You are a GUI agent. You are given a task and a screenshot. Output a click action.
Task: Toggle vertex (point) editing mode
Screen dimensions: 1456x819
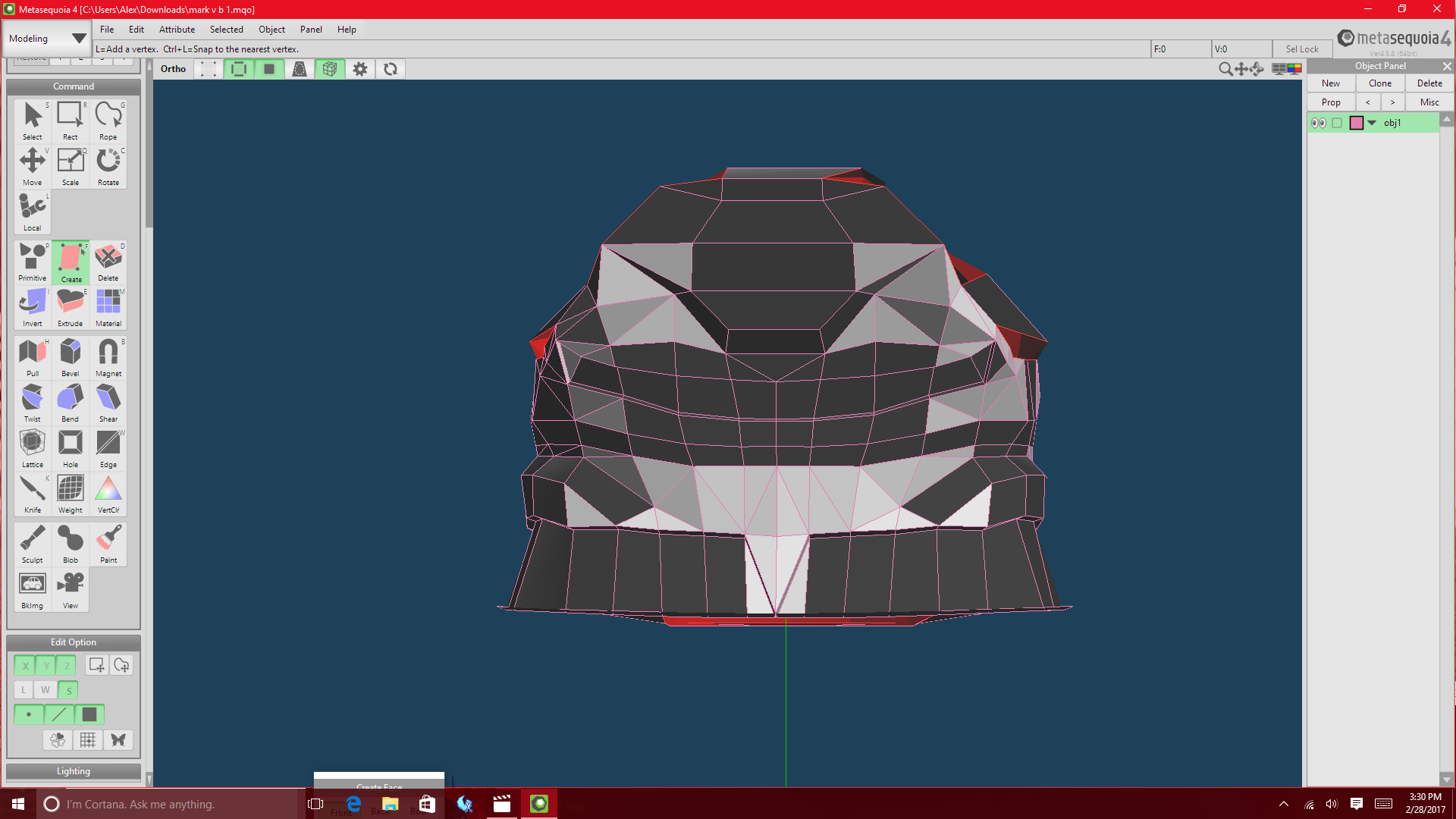coord(29,714)
